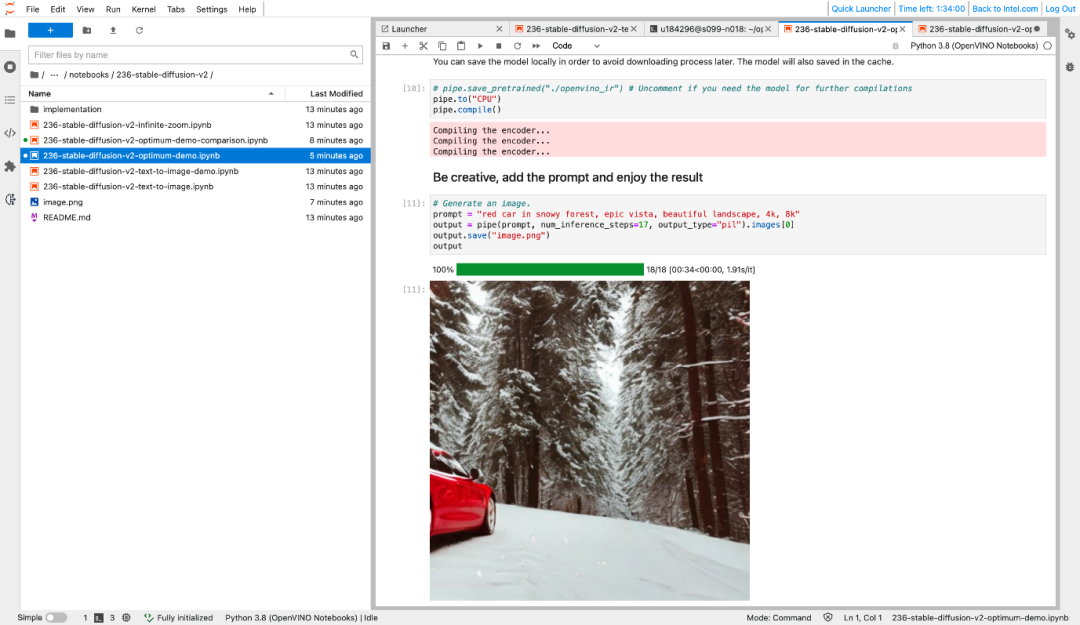Select 236-stable-diffusion-v2-text-to-image.ipynb file
Screen dimensions: 1080x625
click(x=196, y=187)
